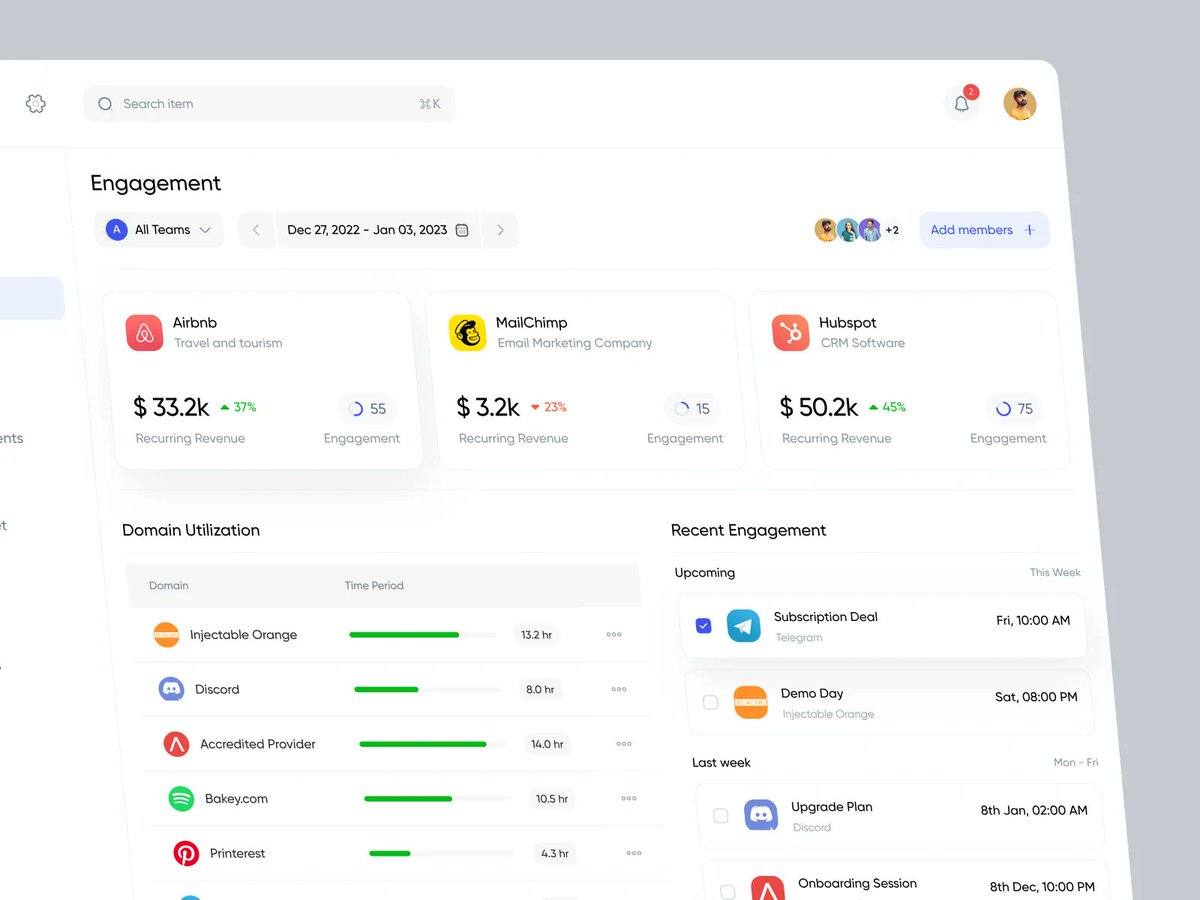Click MailChimp's 23% decline indicator
This screenshot has width=1200, height=900.
pos(548,407)
